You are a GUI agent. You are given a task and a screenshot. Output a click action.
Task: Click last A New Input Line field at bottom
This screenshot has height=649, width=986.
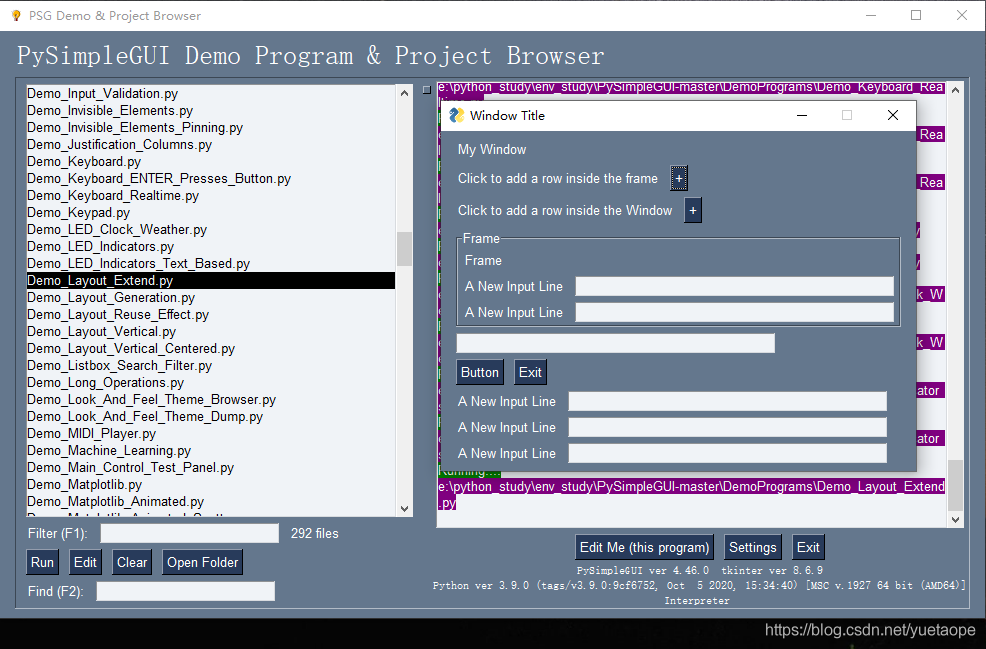pos(728,453)
